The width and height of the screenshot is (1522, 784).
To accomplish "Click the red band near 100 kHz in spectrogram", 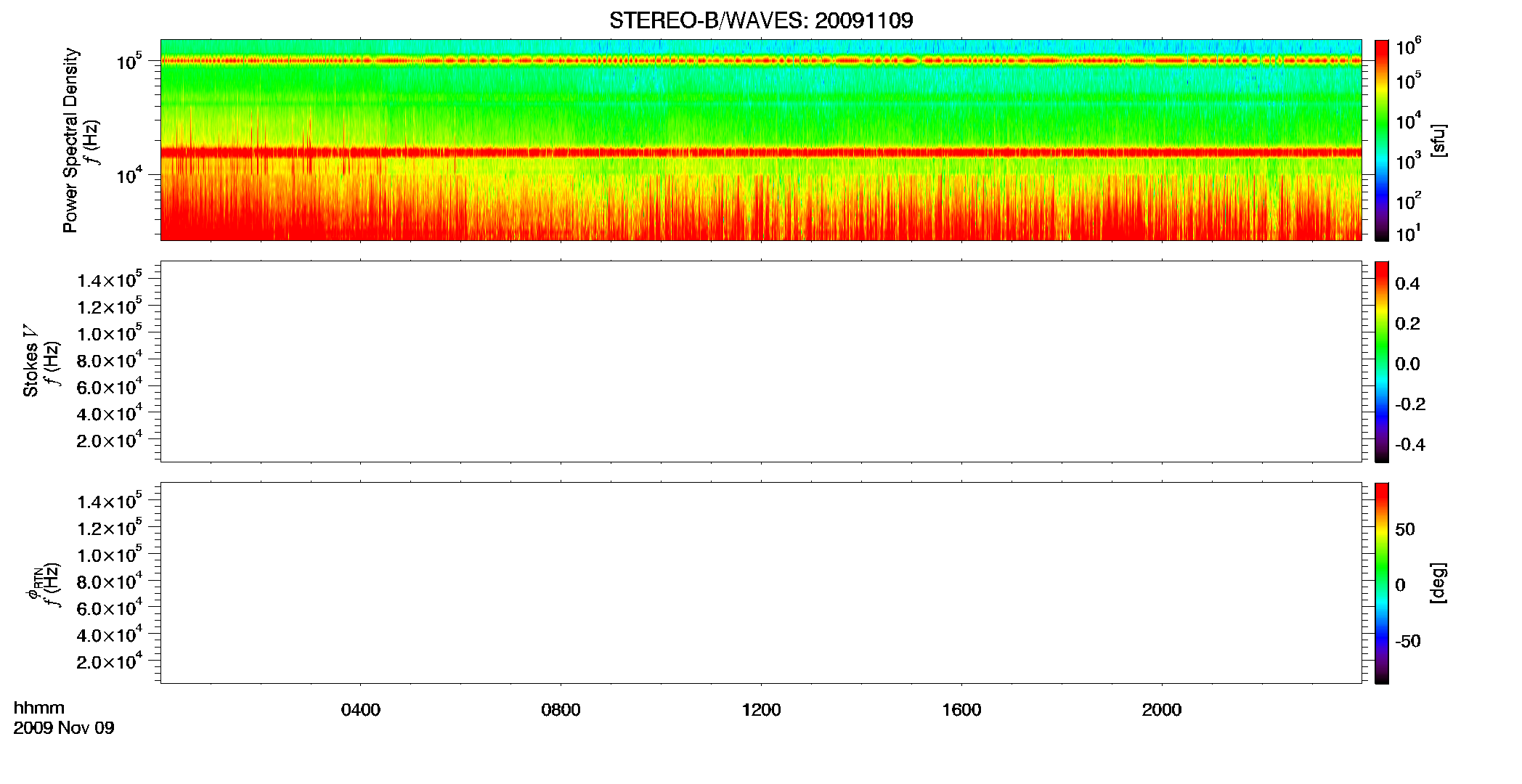I will coord(761,61).
